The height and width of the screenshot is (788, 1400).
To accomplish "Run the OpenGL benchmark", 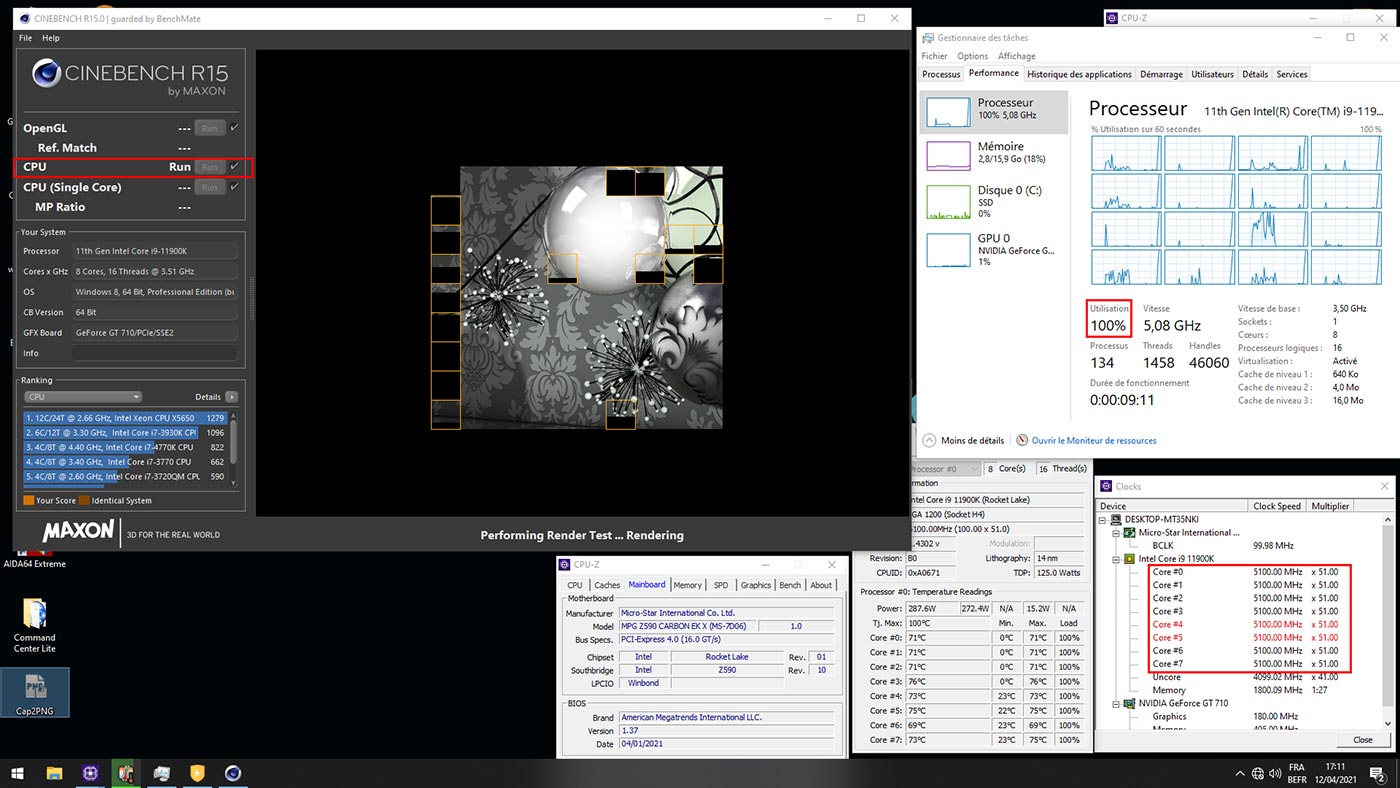I will [209, 128].
